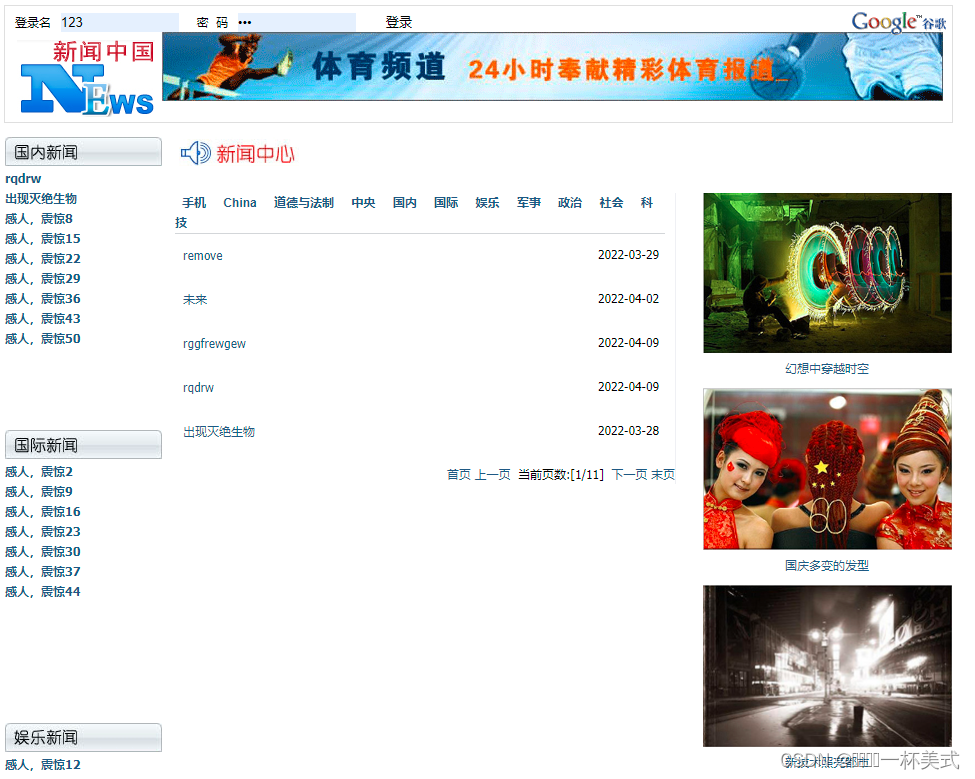Open sidebar item 感人，震惊23
Image resolution: width=975 pixels, height=779 pixels.
coord(43,532)
